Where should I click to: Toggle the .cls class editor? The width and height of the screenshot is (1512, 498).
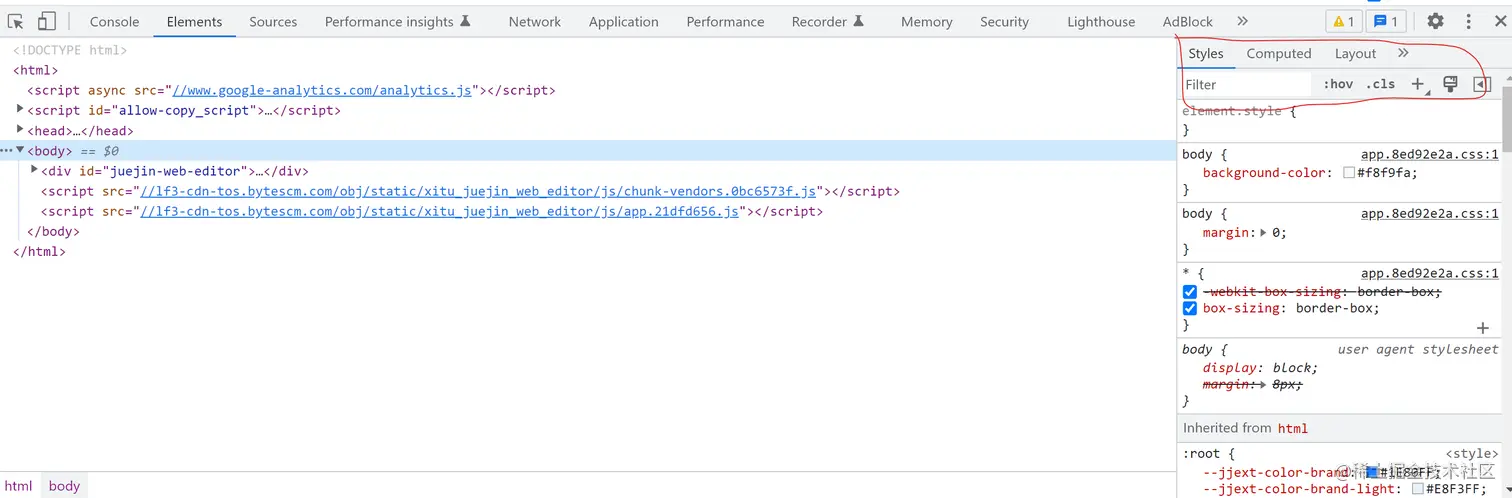click(x=1381, y=84)
